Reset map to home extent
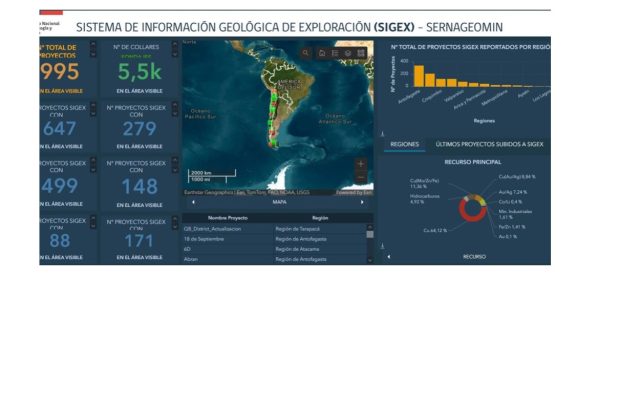Image resolution: width=620 pixels, height=403 pixels. (322, 53)
